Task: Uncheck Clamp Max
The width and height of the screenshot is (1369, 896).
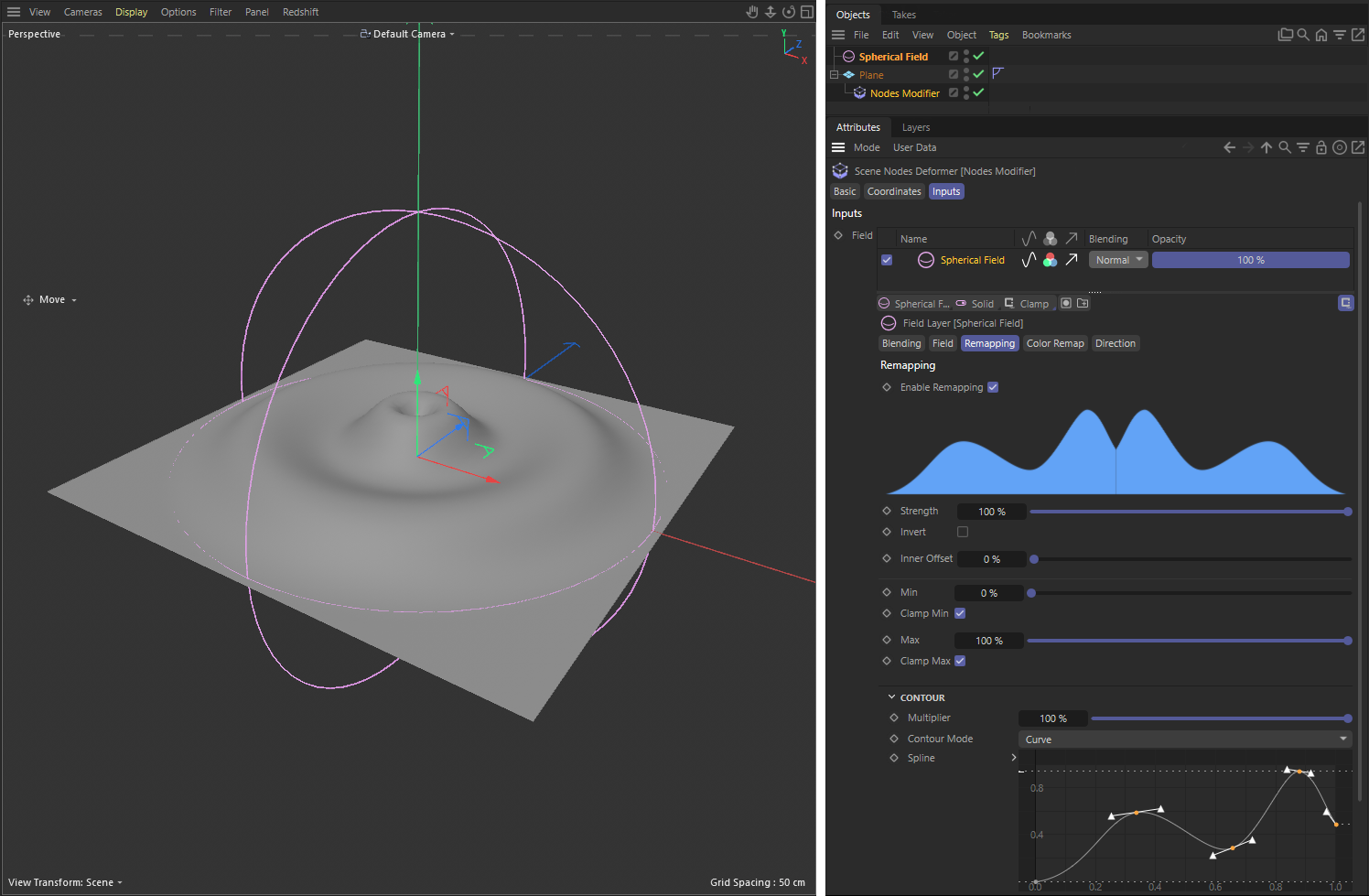Action: 960,661
